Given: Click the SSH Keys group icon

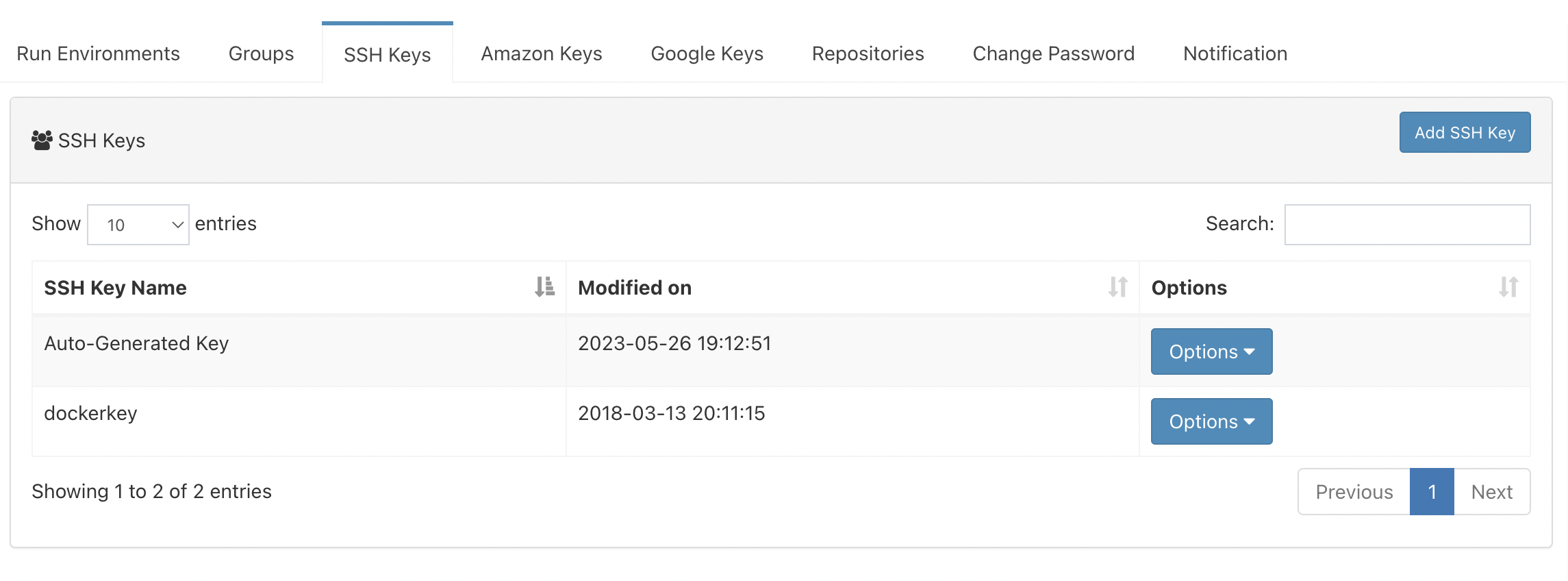Looking at the screenshot, I should pos(42,140).
